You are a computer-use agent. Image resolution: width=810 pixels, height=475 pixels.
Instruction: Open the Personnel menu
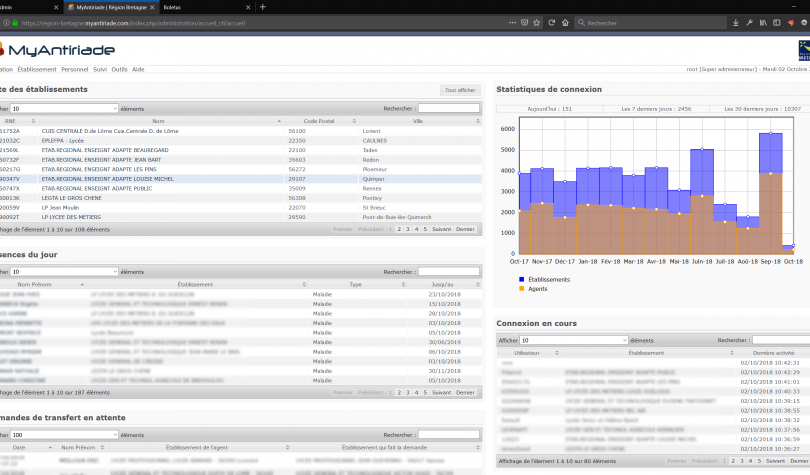[74, 69]
